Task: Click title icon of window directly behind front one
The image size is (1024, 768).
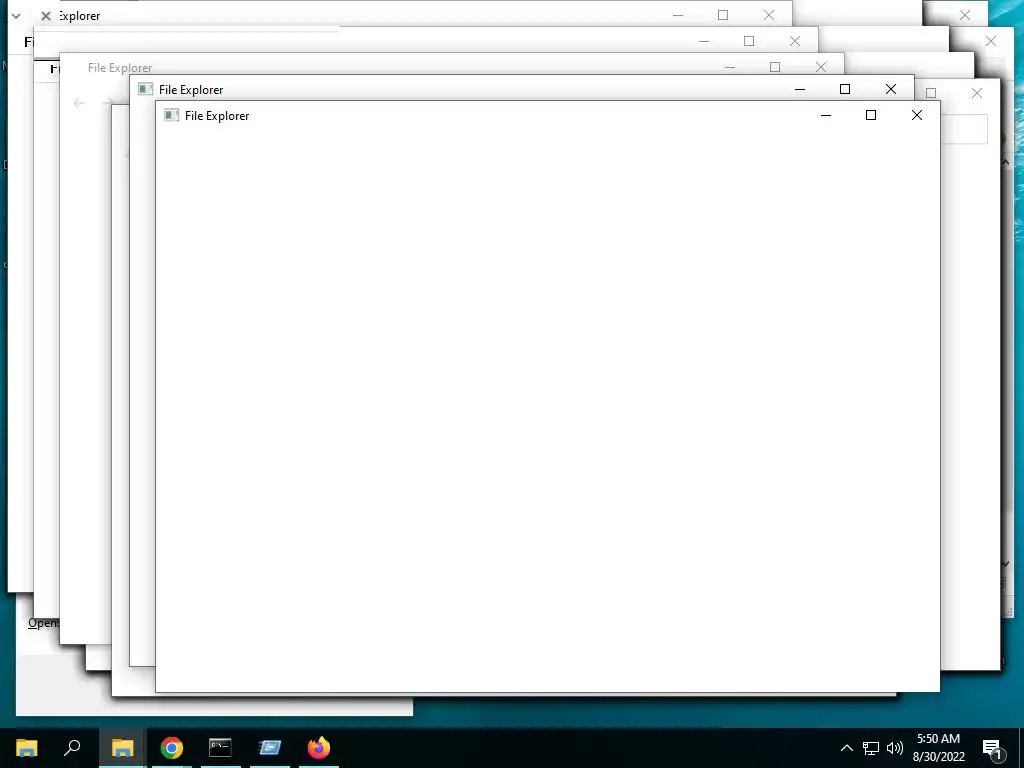Action: 146,89
